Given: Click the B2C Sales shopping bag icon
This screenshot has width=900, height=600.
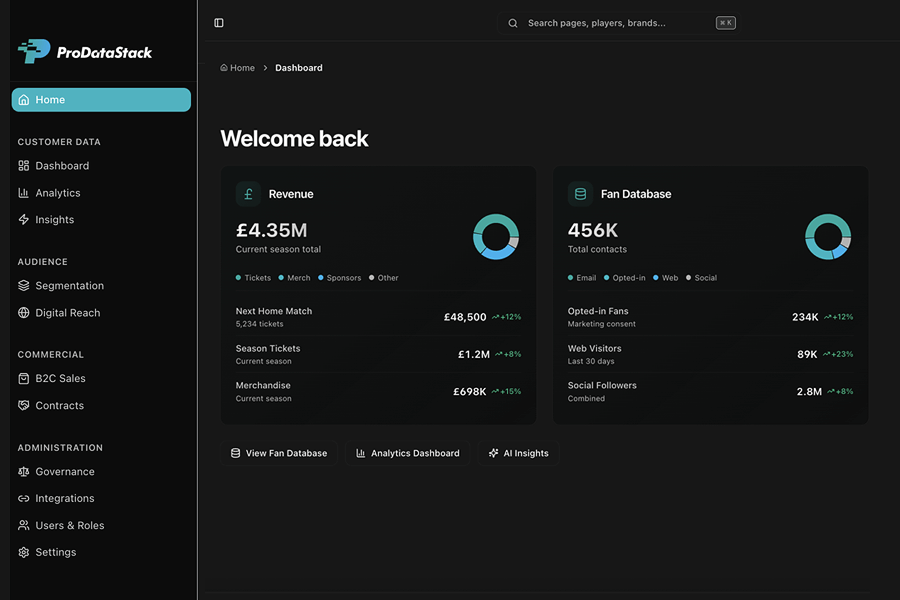Looking at the screenshot, I should (24, 379).
